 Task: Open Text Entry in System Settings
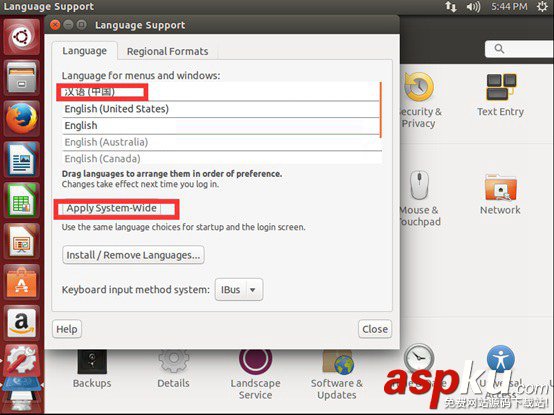[501, 95]
